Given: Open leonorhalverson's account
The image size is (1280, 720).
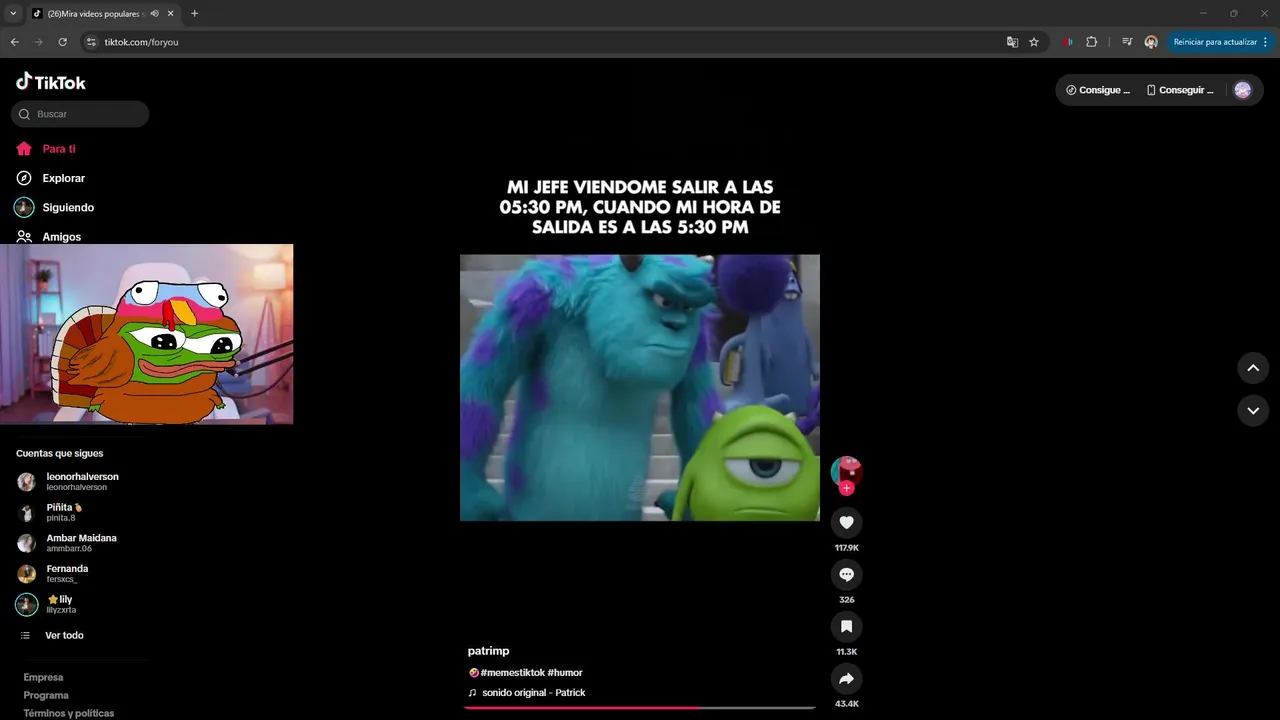Looking at the screenshot, I should (x=80, y=482).
